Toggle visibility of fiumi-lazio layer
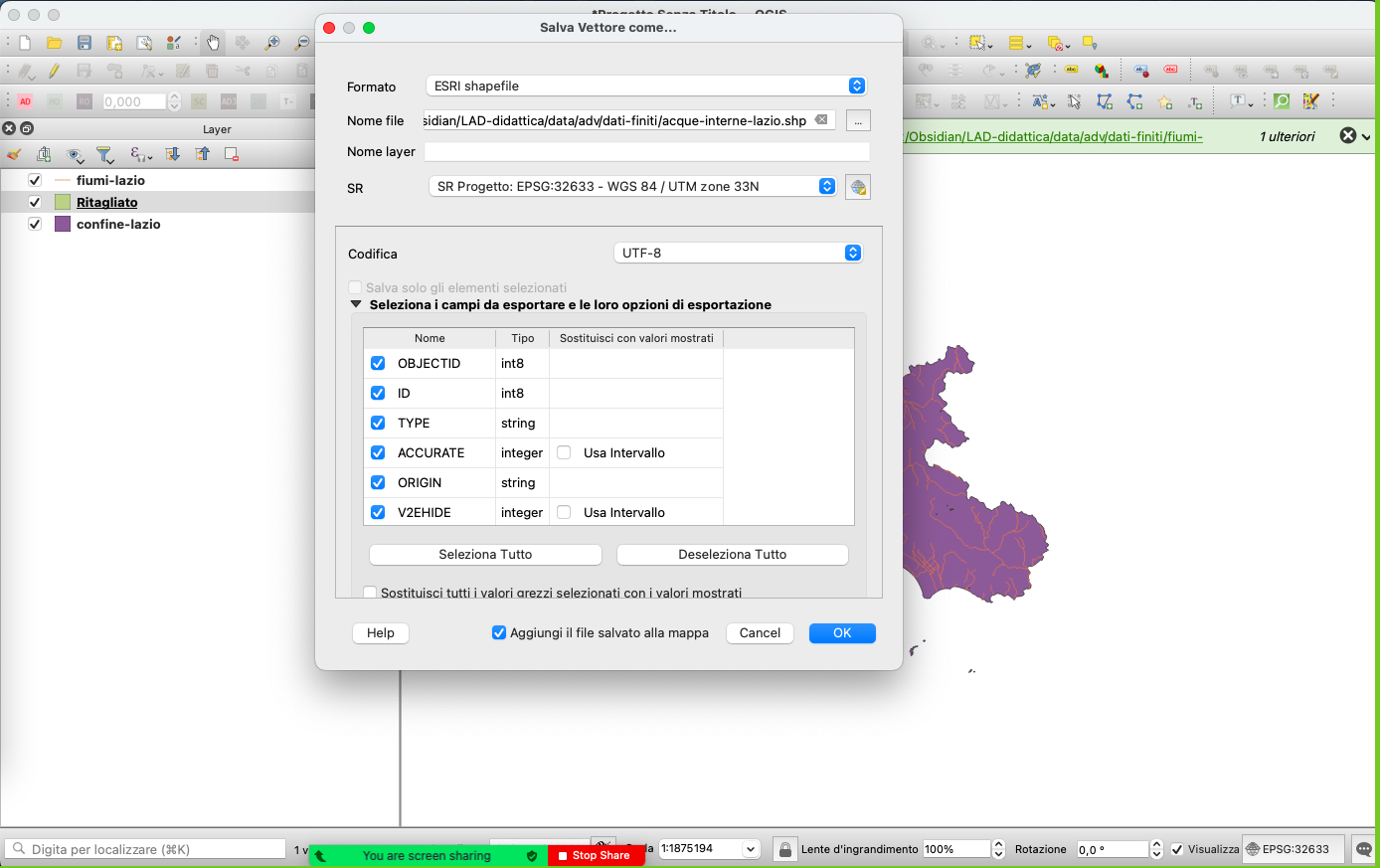This screenshot has width=1380, height=868. point(35,180)
